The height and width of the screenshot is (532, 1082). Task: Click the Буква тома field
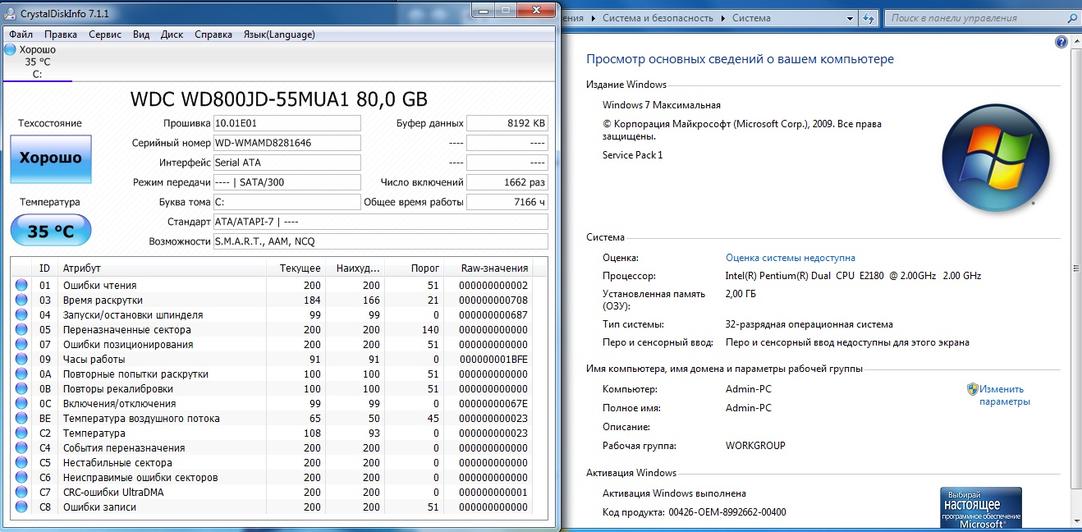click(x=286, y=202)
